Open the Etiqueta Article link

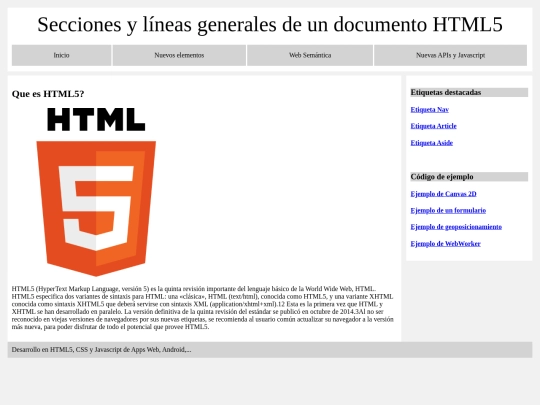pyautogui.click(x=433, y=126)
